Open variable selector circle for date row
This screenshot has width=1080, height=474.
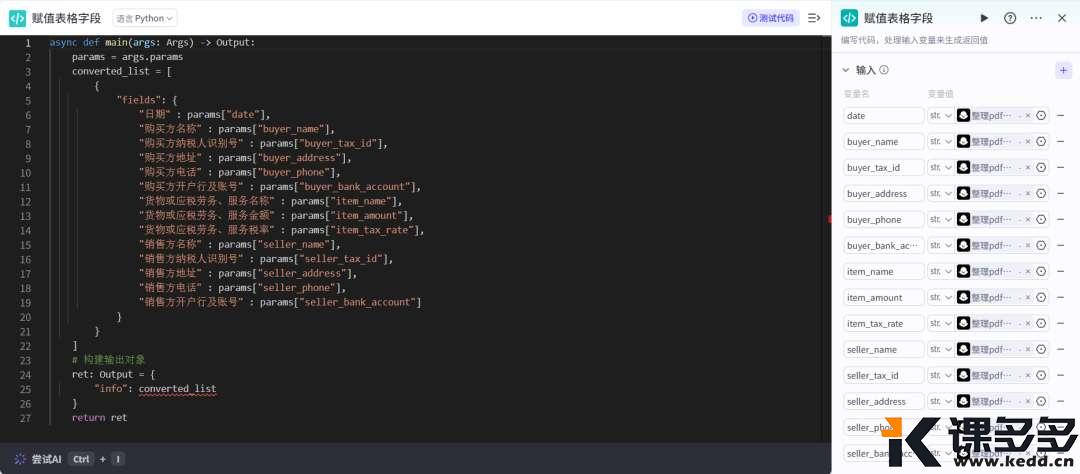(1041, 116)
